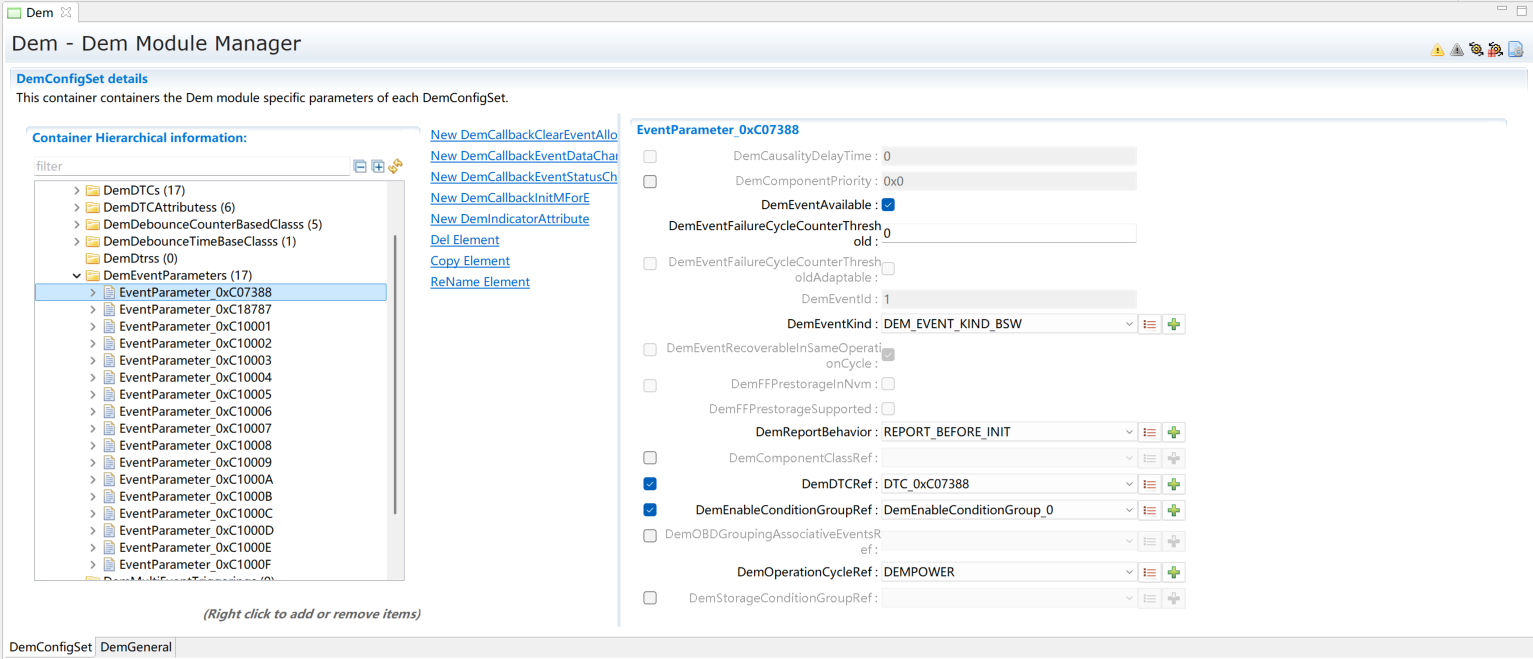Click the green plus beside DemOperationCycleRef

tap(1174, 573)
